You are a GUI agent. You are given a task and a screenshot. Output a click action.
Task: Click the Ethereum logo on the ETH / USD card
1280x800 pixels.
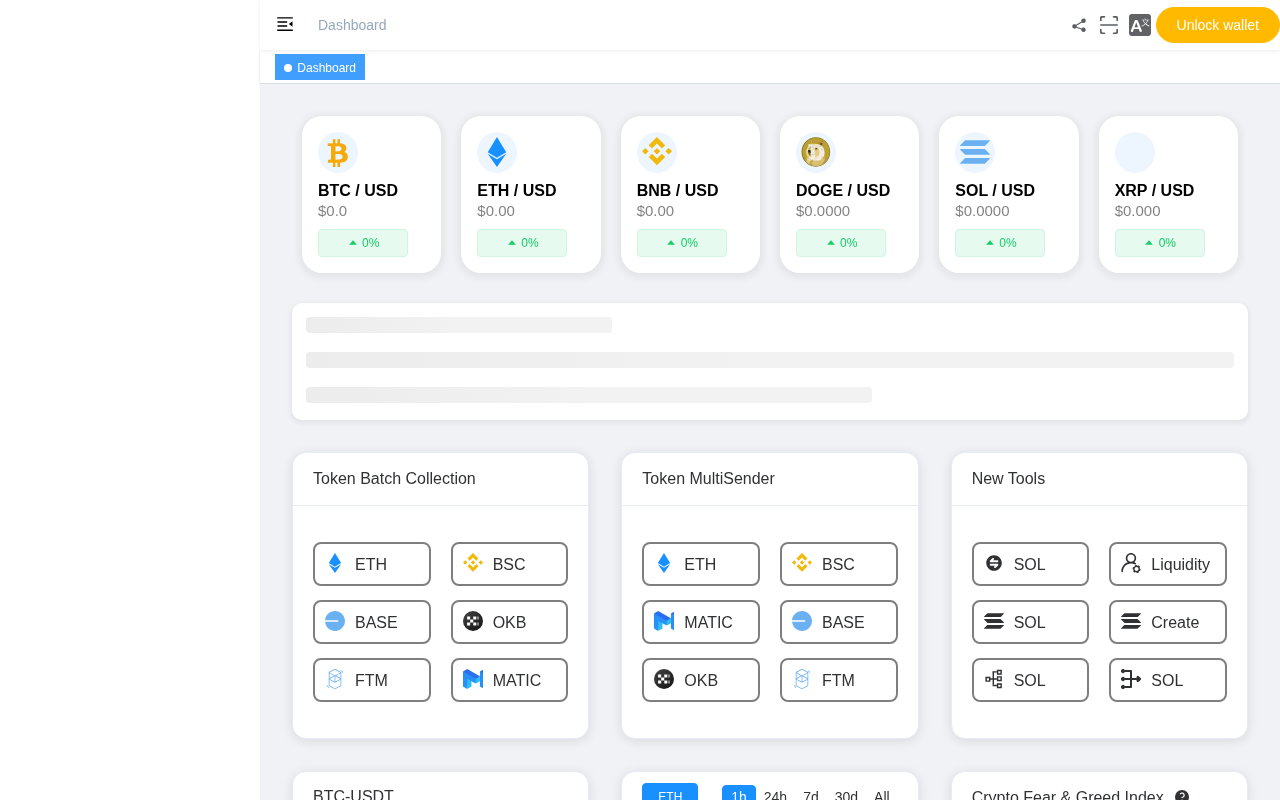[x=497, y=153]
